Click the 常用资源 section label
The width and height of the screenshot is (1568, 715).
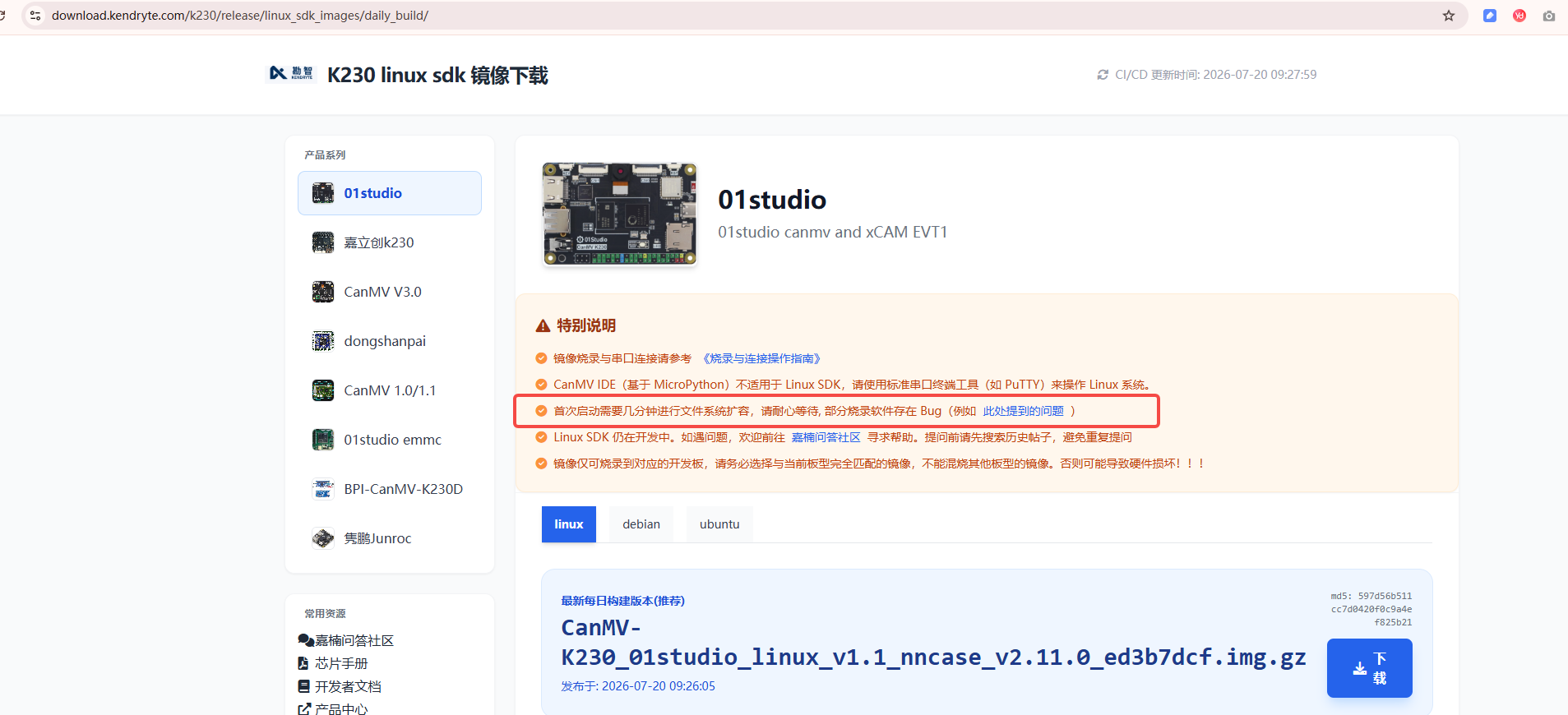point(325,614)
